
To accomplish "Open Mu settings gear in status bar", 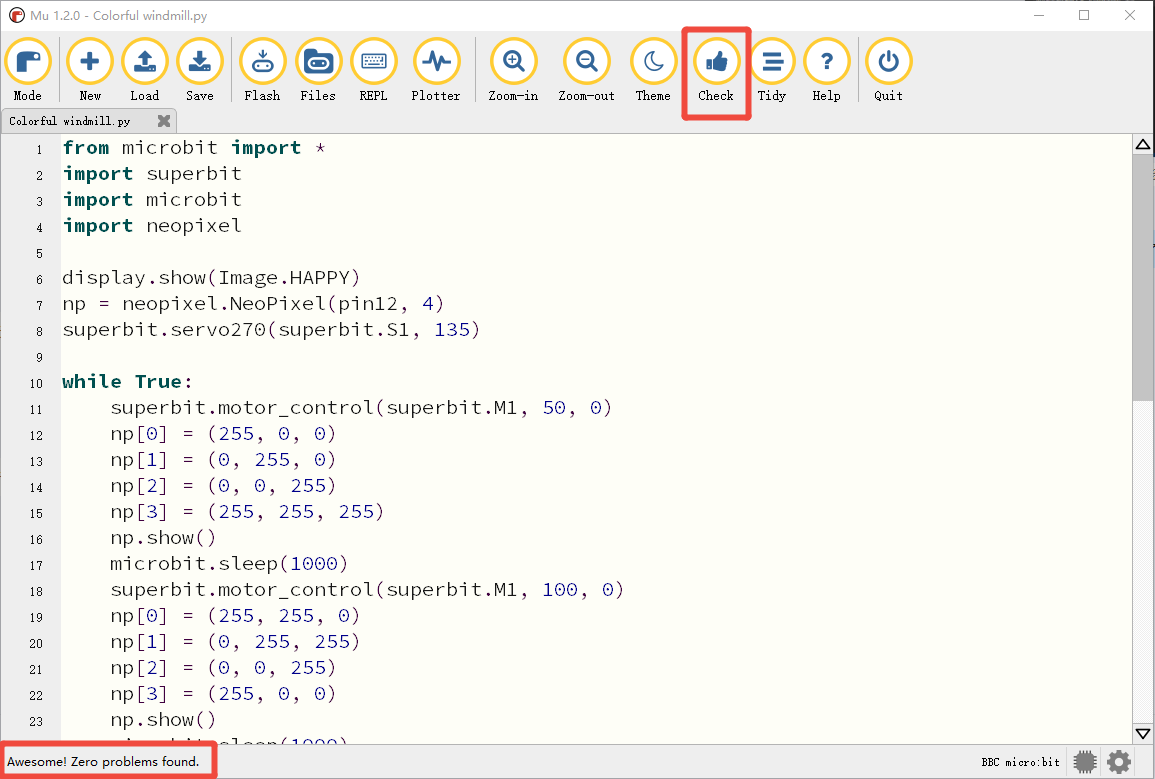I will click(1119, 762).
